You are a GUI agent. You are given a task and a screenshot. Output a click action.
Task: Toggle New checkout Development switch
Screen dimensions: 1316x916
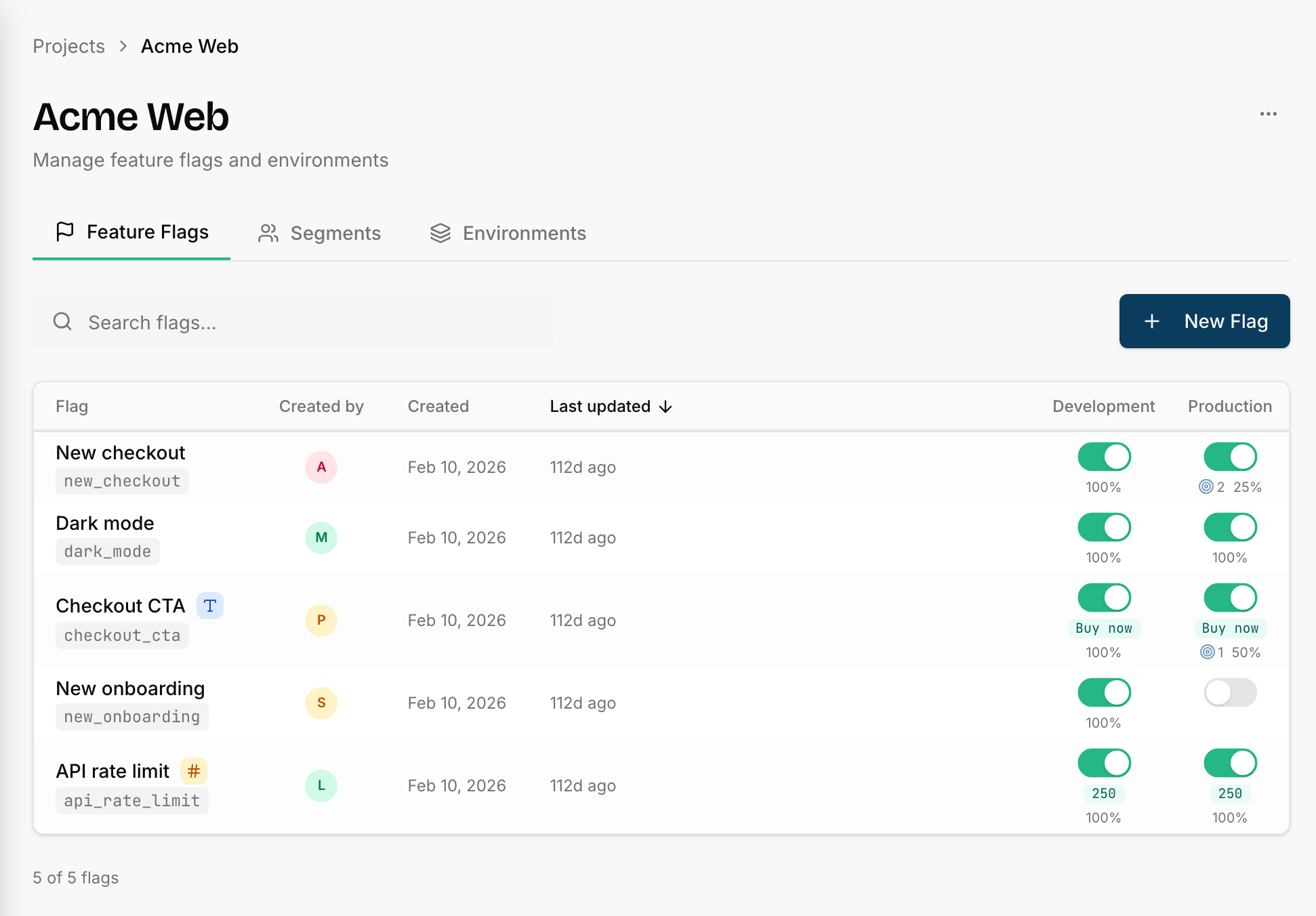click(1104, 457)
